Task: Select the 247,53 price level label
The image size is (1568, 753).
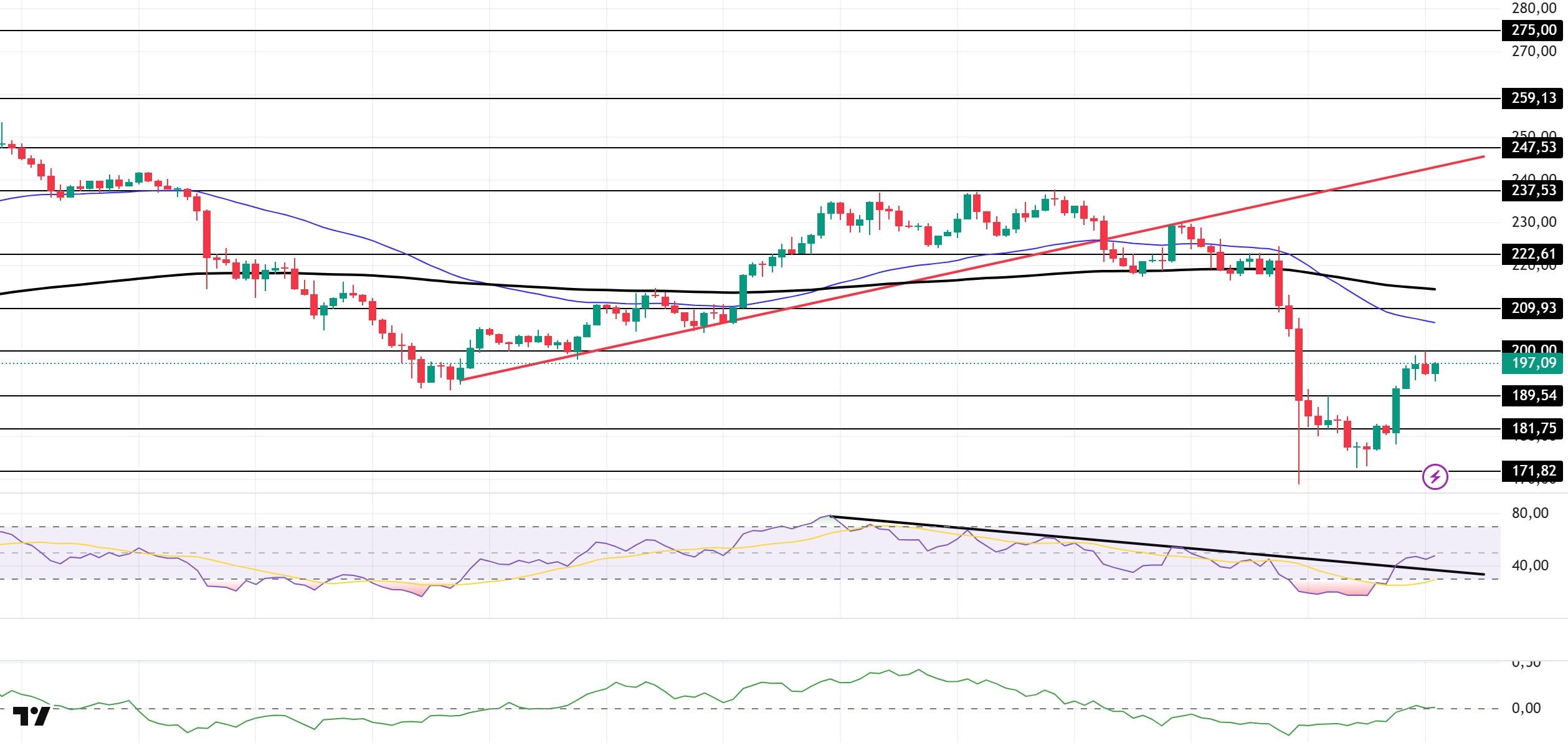Action: [1532, 147]
